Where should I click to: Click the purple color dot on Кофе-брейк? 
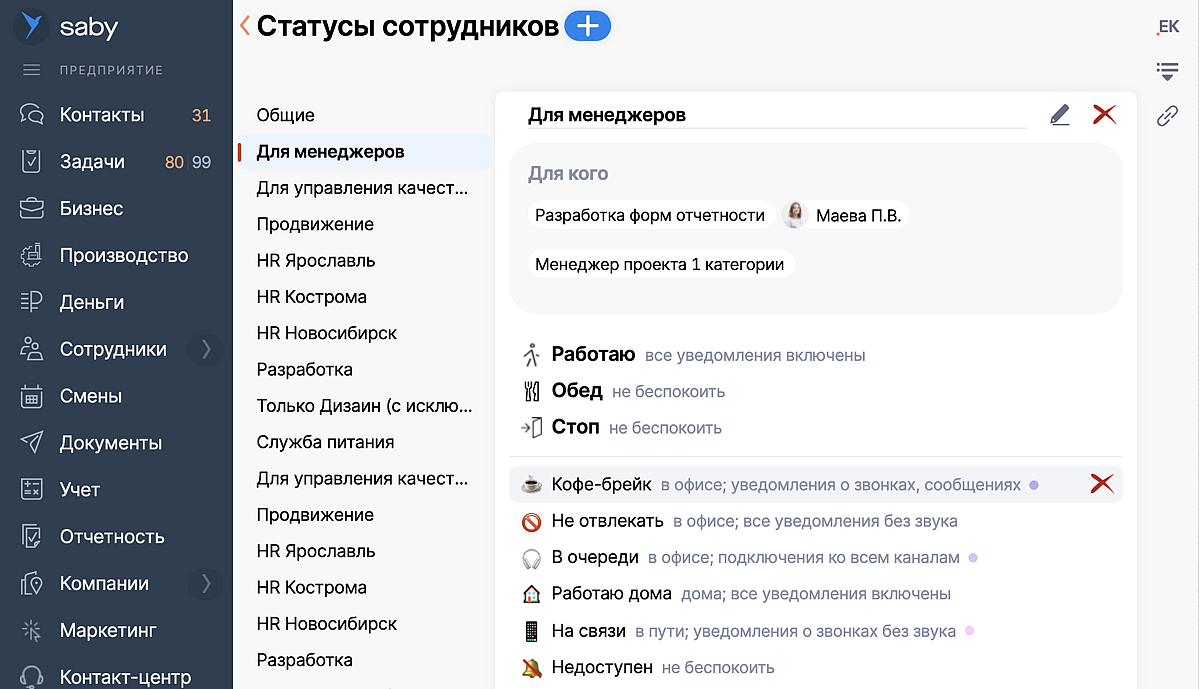point(1034,485)
